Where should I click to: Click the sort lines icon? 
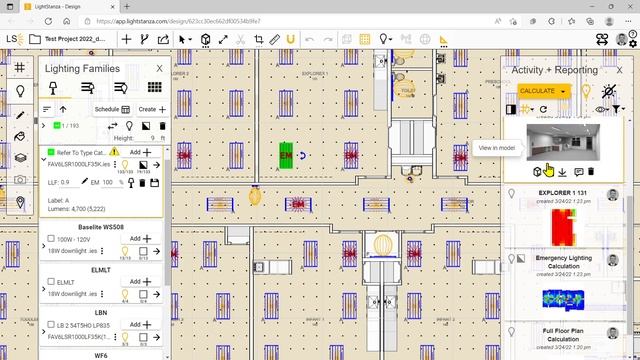click(47, 109)
